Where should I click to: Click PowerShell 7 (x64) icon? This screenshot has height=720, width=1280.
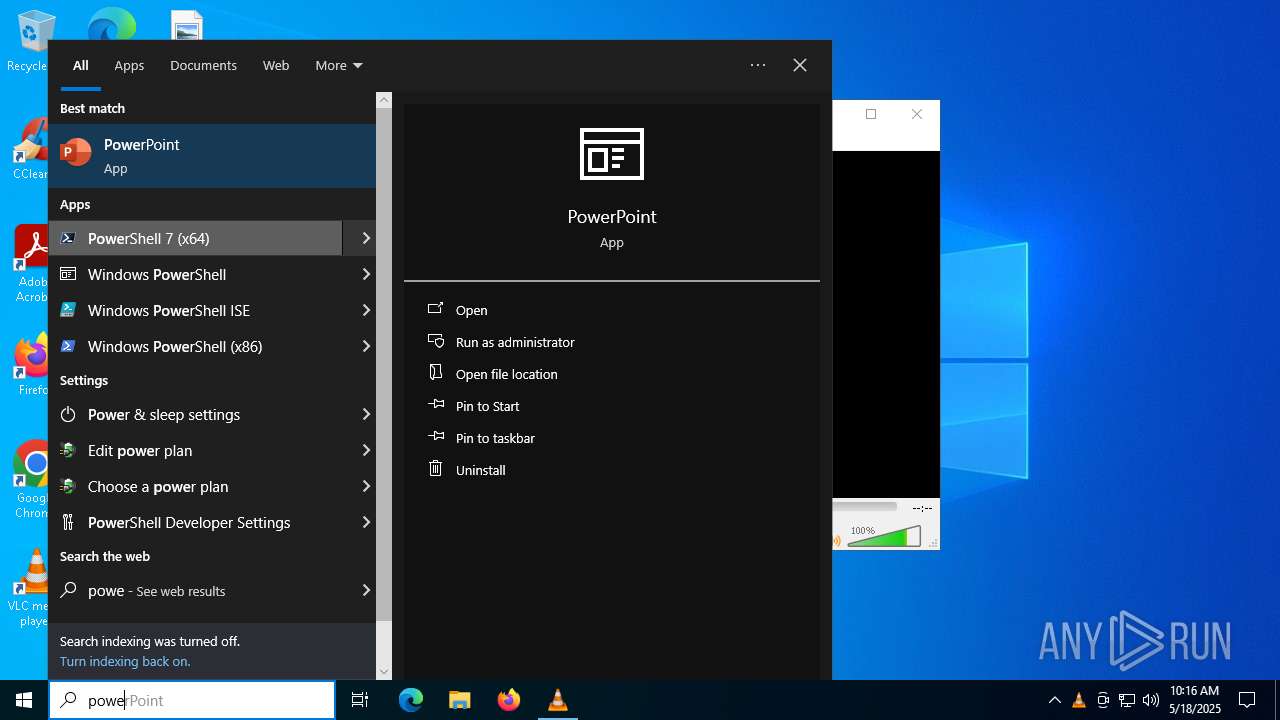coord(68,238)
